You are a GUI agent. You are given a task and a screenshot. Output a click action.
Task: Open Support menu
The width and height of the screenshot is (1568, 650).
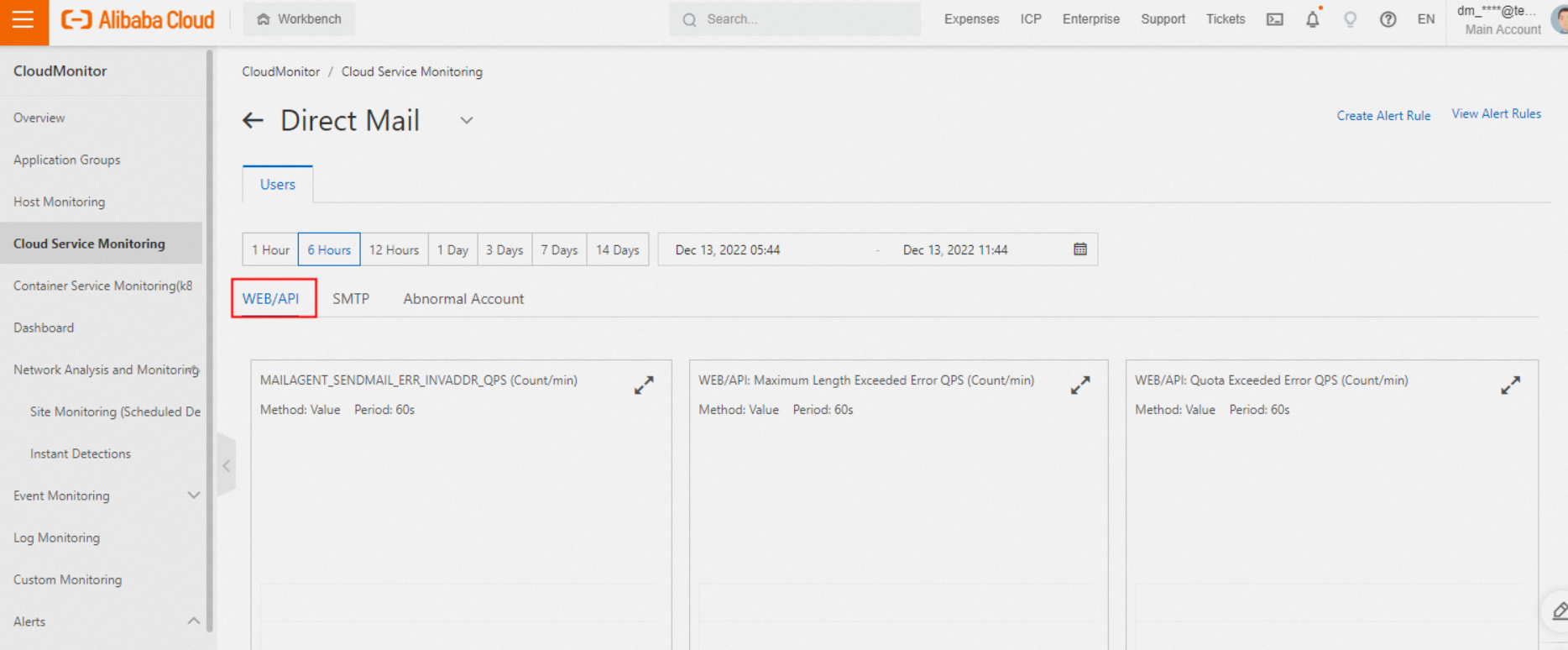coord(1163,19)
